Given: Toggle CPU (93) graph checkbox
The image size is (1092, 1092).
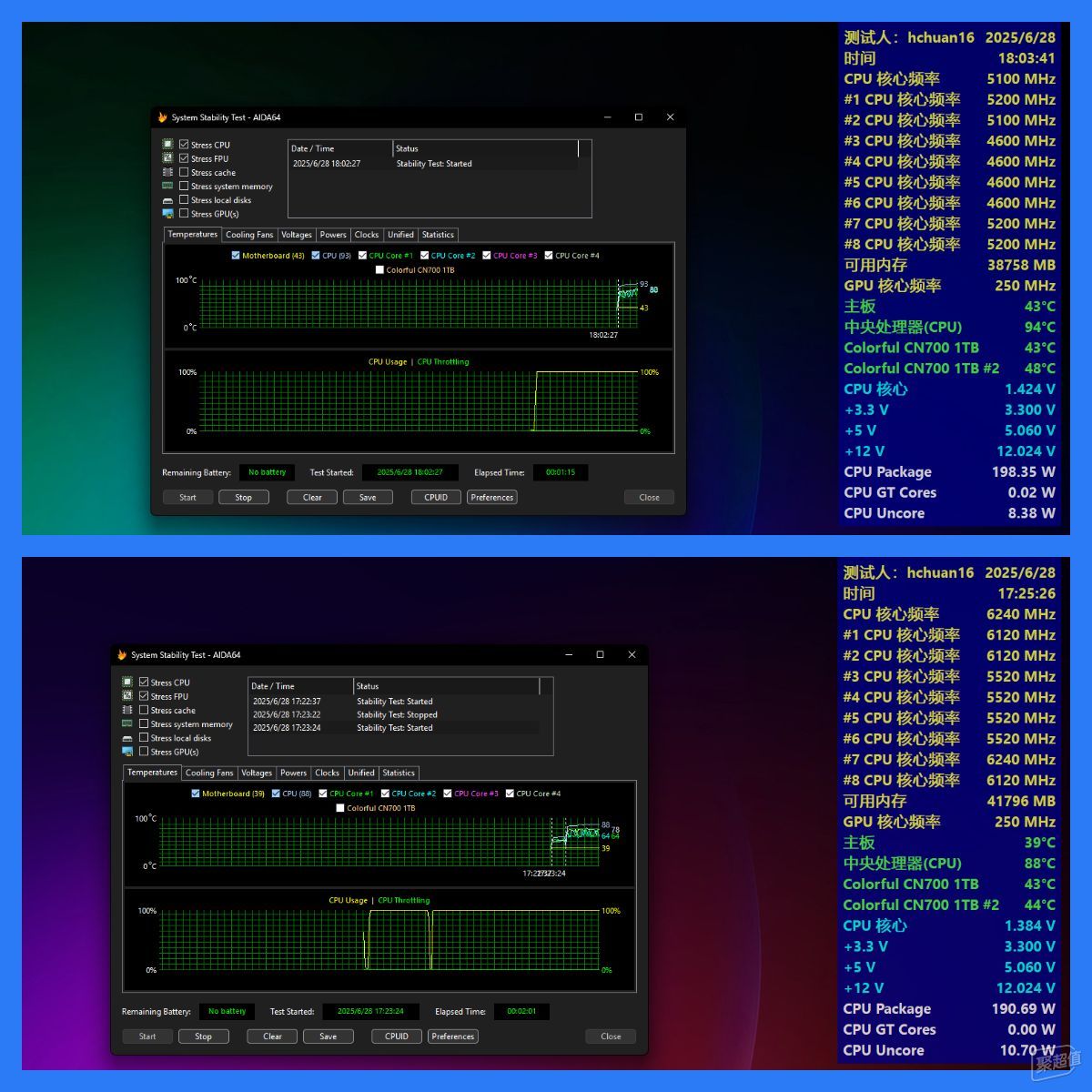Looking at the screenshot, I should (316, 256).
